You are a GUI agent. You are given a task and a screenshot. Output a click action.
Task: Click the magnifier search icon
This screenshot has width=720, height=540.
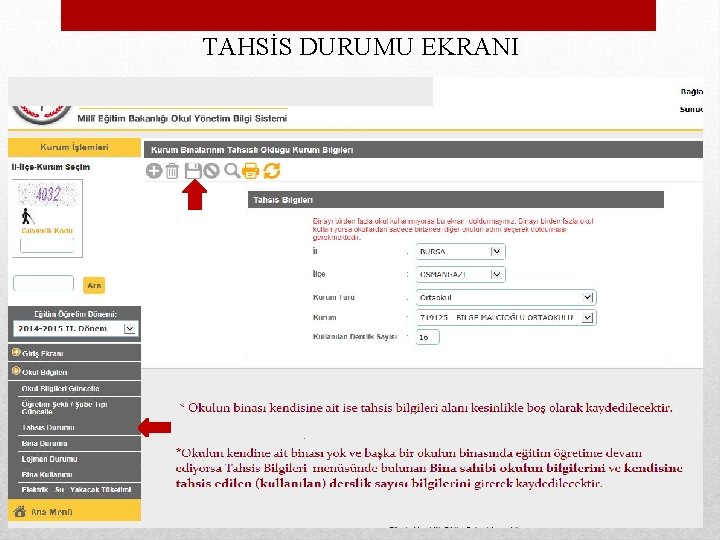pos(232,171)
